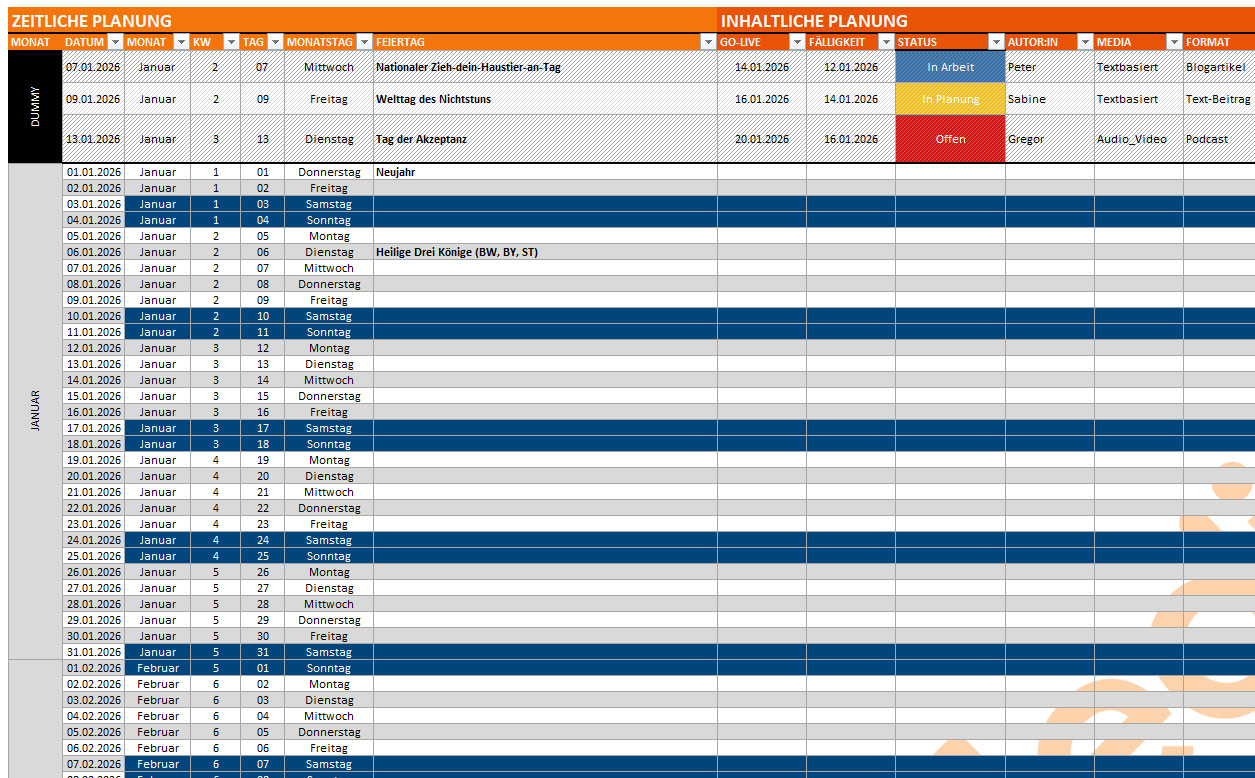The image size is (1255, 778).
Task: Select the empty FEIERTAG cell in the 15.01.2026 row
Action: [545, 396]
